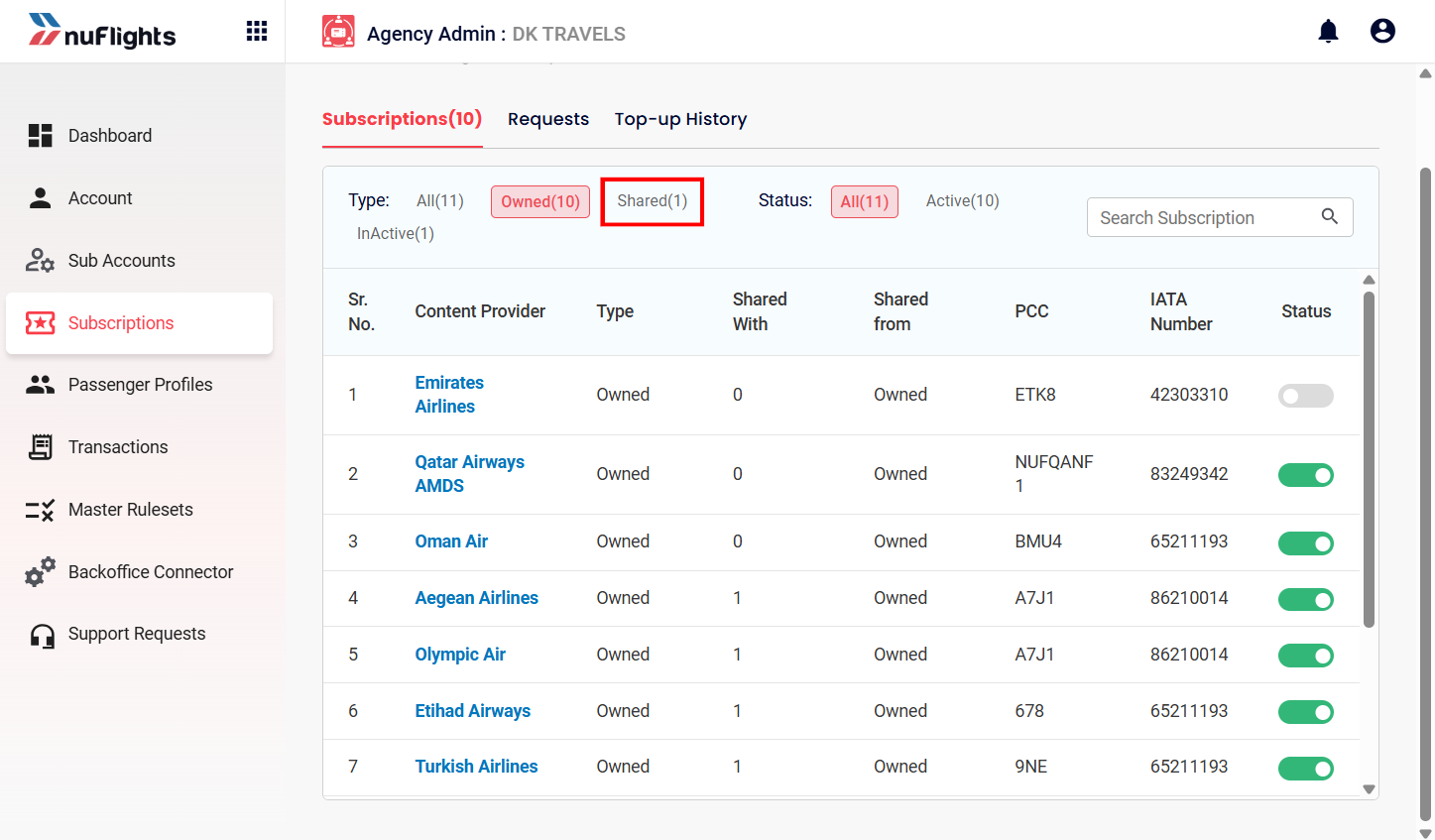Filter type by All(11)

click(x=440, y=201)
